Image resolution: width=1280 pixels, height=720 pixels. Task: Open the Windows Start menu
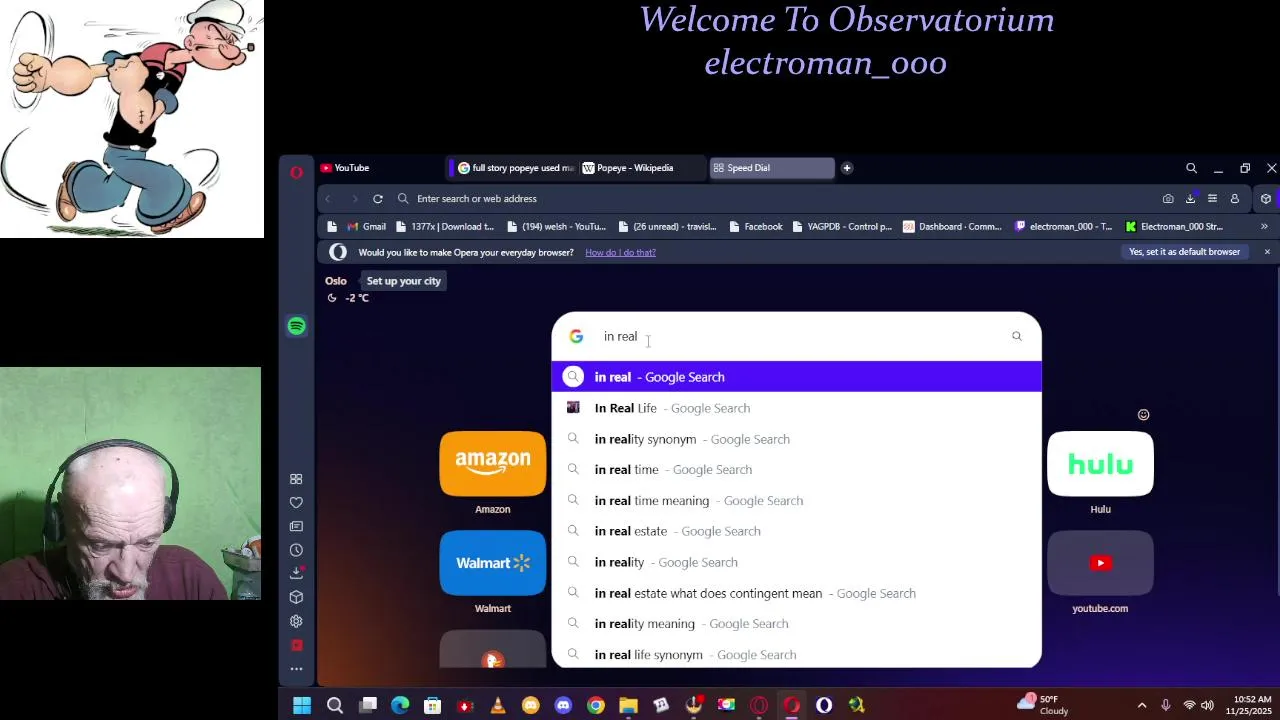tap(302, 706)
